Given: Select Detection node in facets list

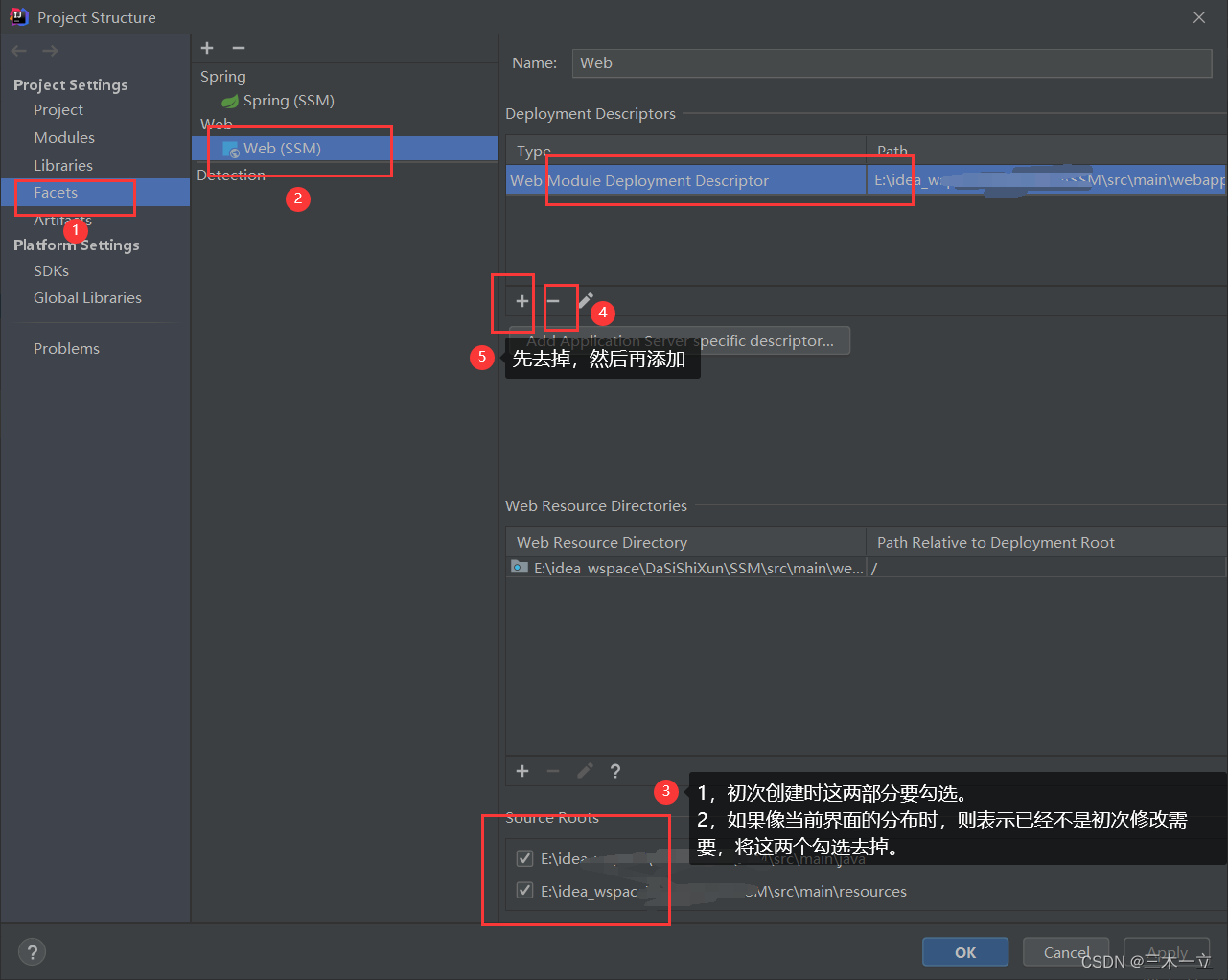Looking at the screenshot, I should (231, 175).
